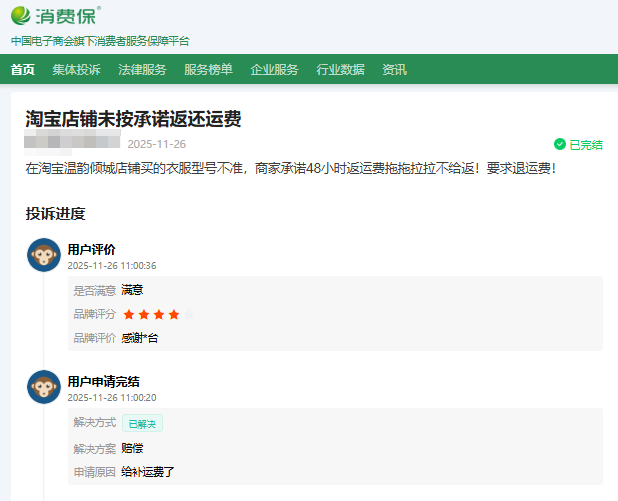Click the monkey avatar beside 用户评价
618x501 pixels.
pos(44,255)
